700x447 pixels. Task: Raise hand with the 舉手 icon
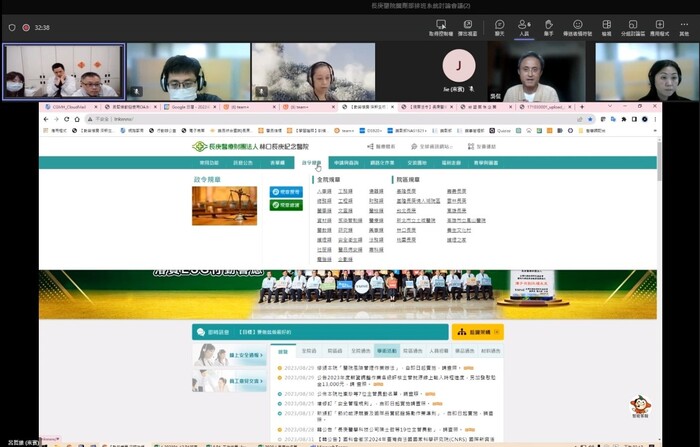pyautogui.click(x=548, y=26)
